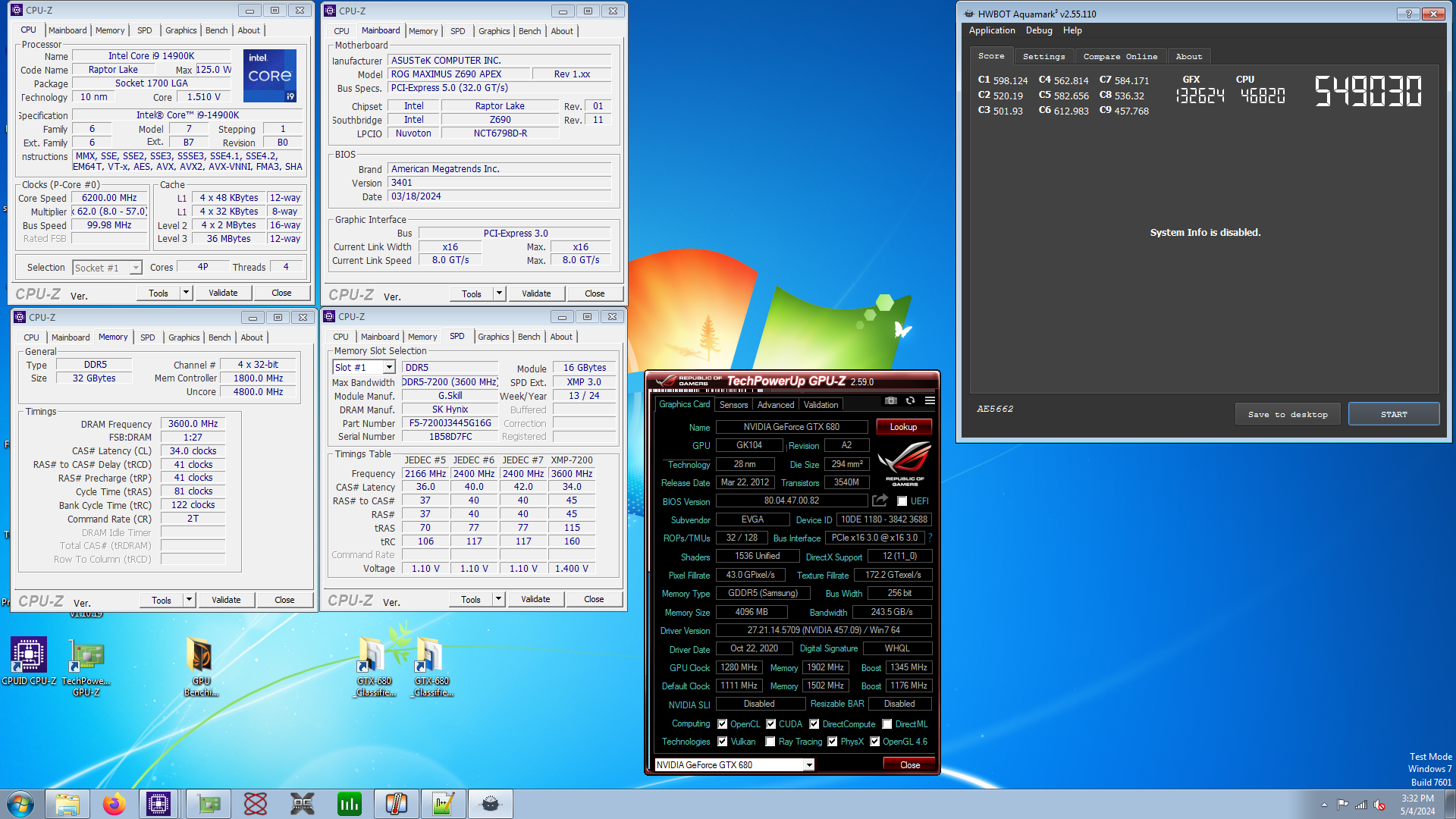Expand Tools arrow in the Mainboard tab window
The height and width of the screenshot is (819, 1456).
[x=499, y=293]
